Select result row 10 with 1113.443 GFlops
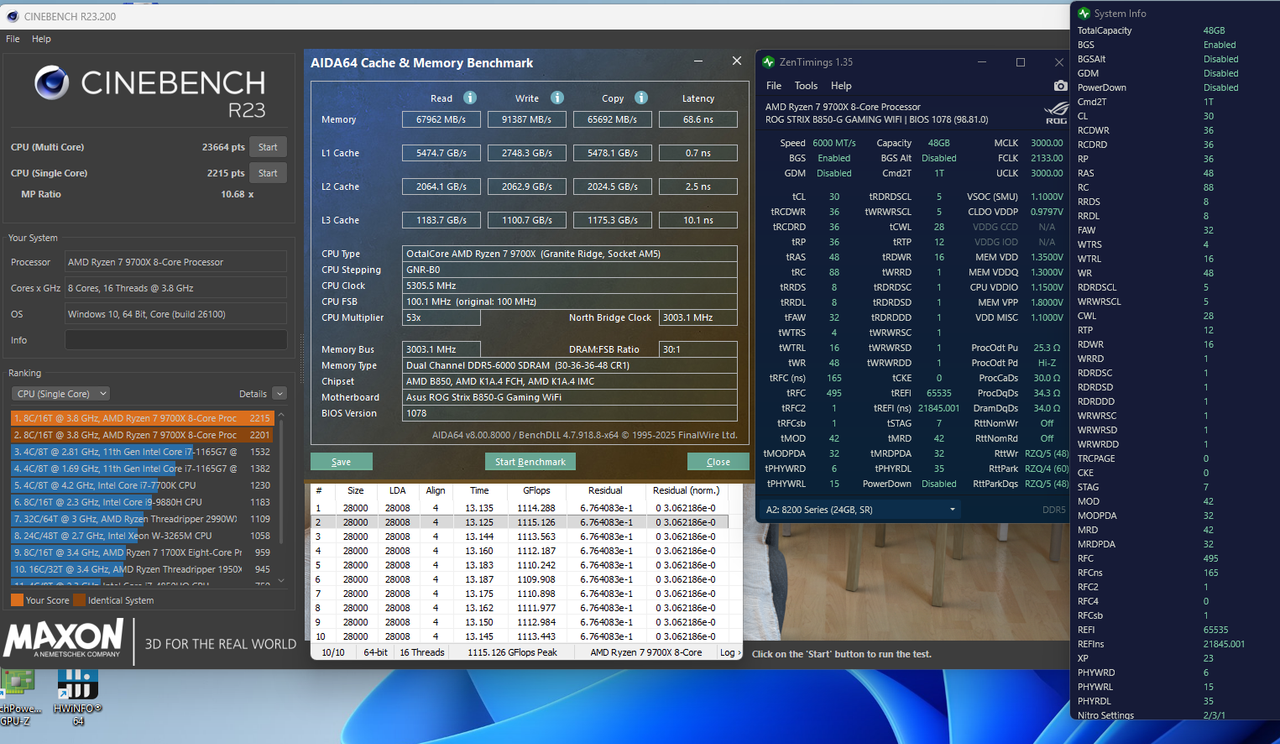Screen dimensions: 1280x744 (x=519, y=637)
